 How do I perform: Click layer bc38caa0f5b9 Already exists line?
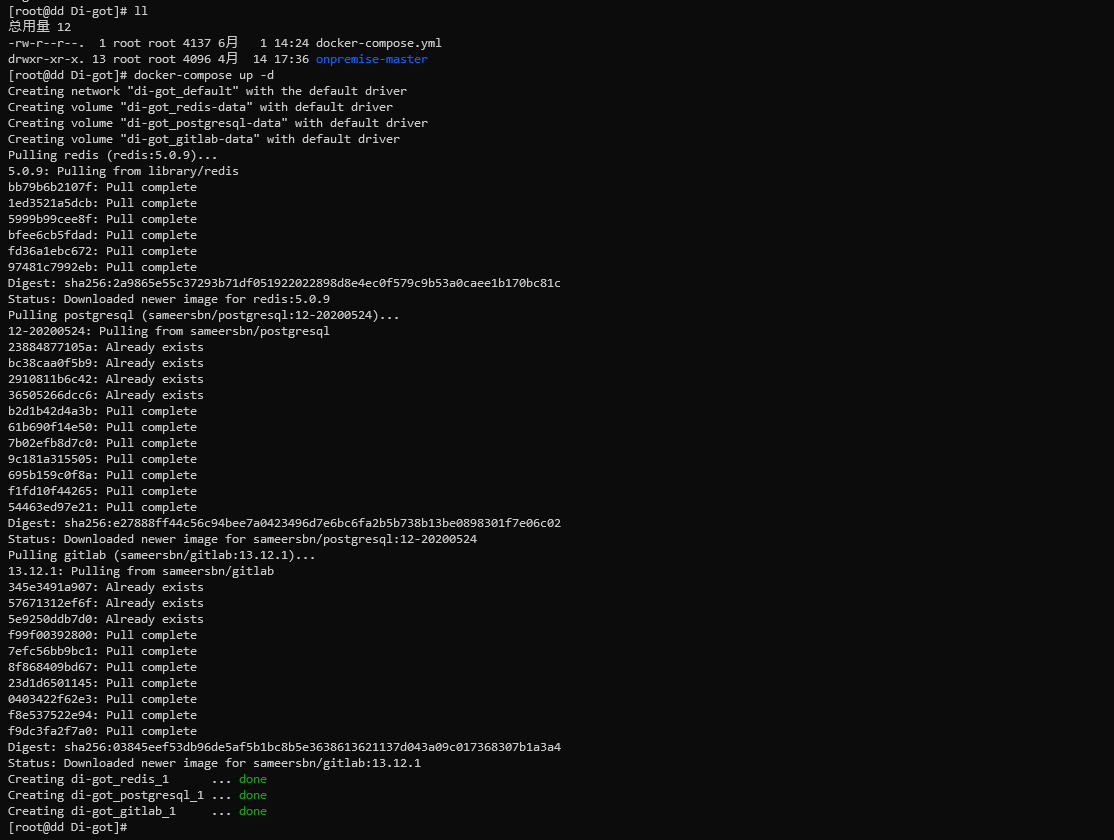point(106,363)
